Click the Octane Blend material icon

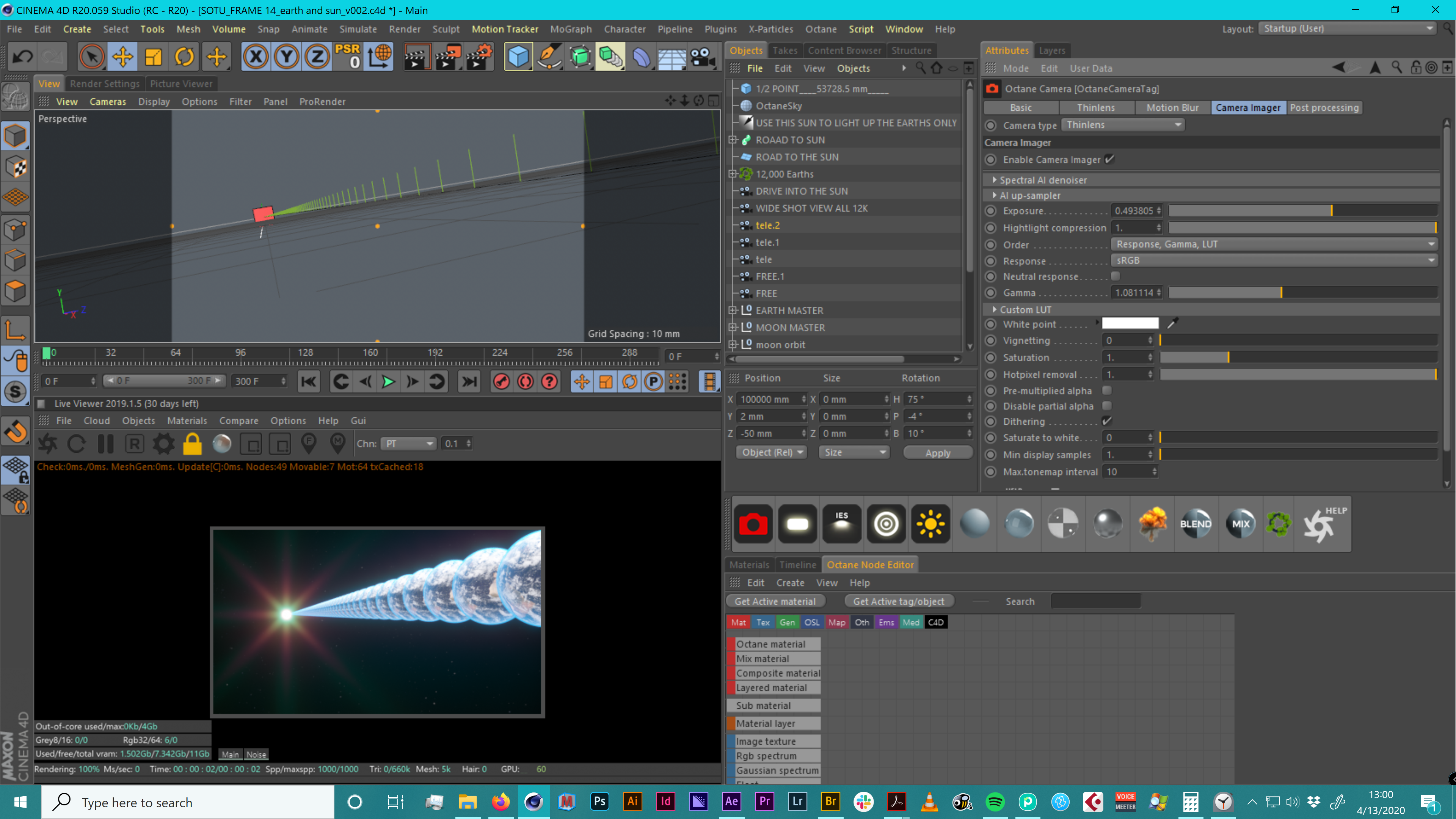point(1196,524)
